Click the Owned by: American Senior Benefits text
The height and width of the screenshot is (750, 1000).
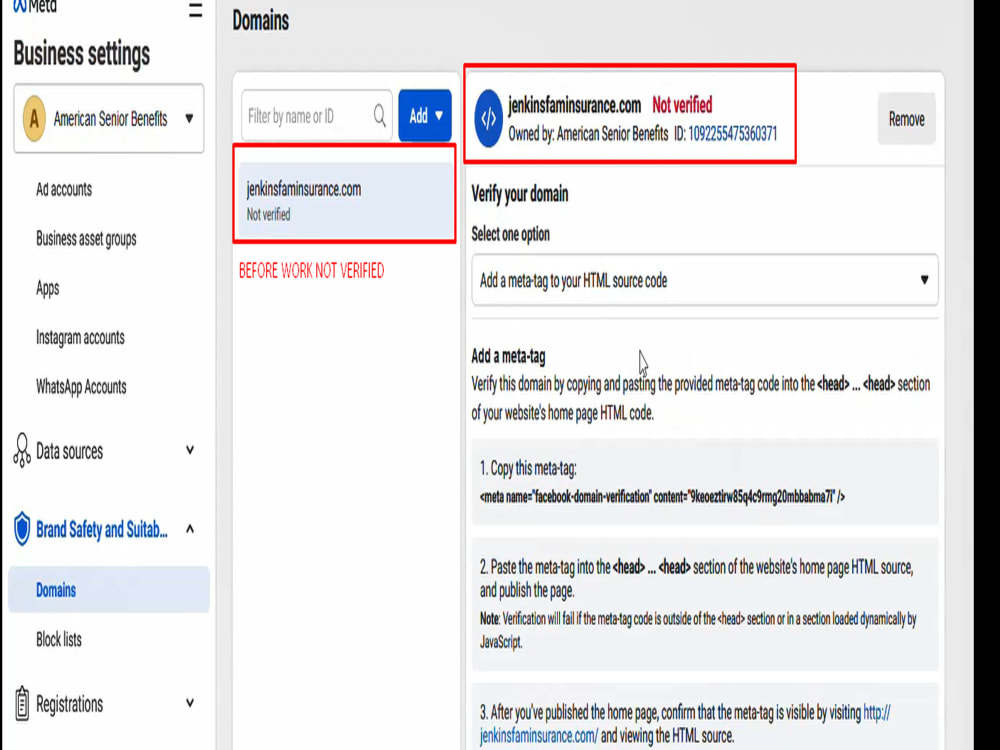[588, 134]
